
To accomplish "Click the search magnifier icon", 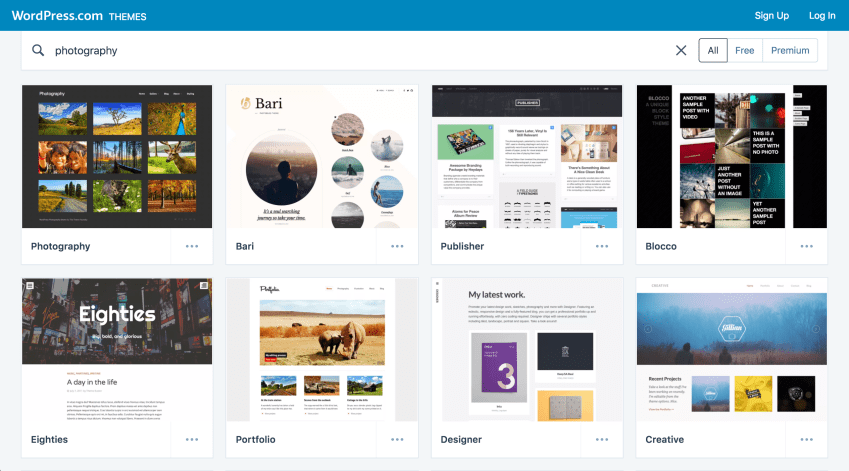I will point(38,50).
